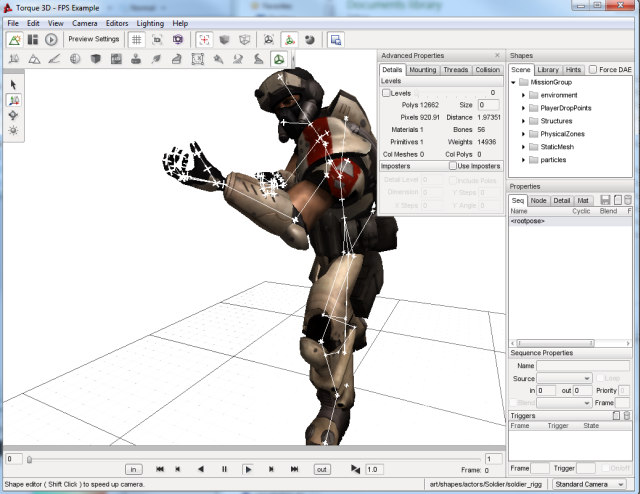Toggle the grid display icon

click(137, 39)
